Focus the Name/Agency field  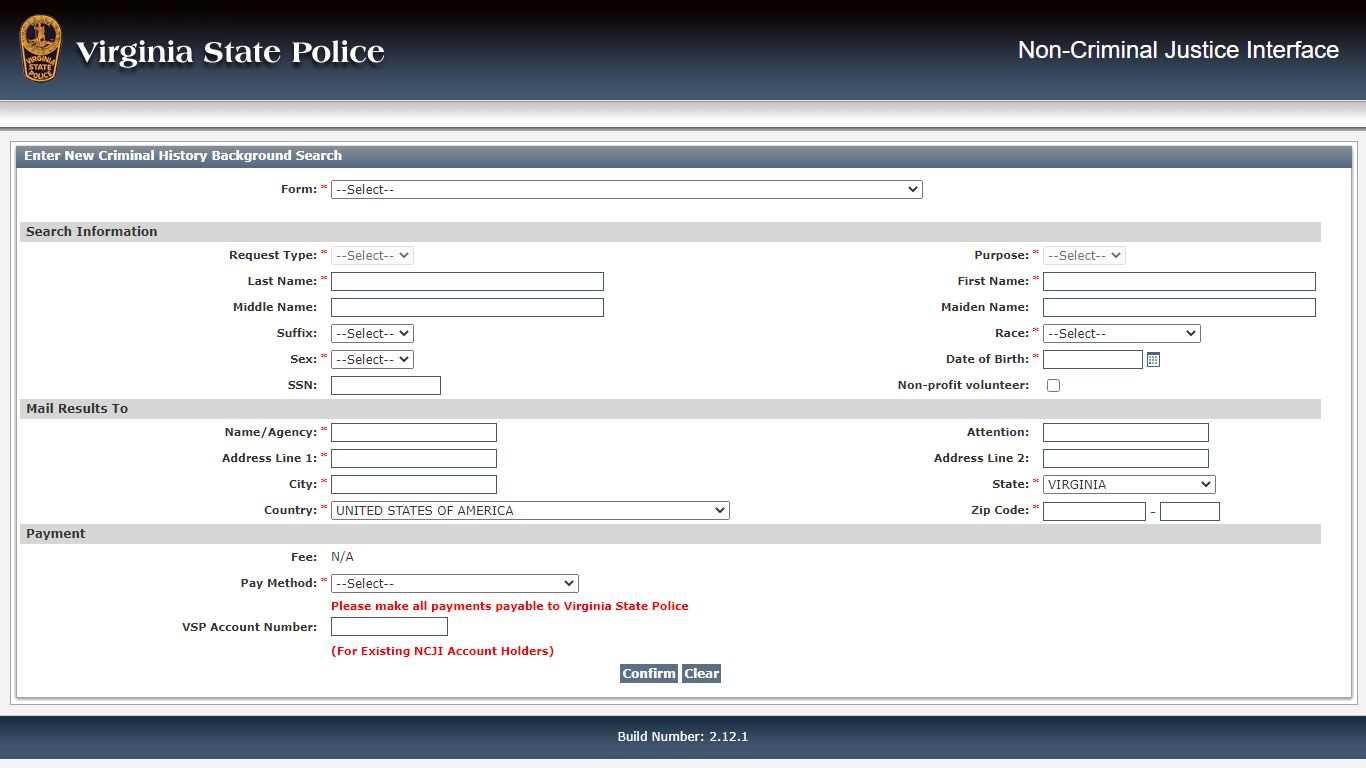pyautogui.click(x=414, y=433)
